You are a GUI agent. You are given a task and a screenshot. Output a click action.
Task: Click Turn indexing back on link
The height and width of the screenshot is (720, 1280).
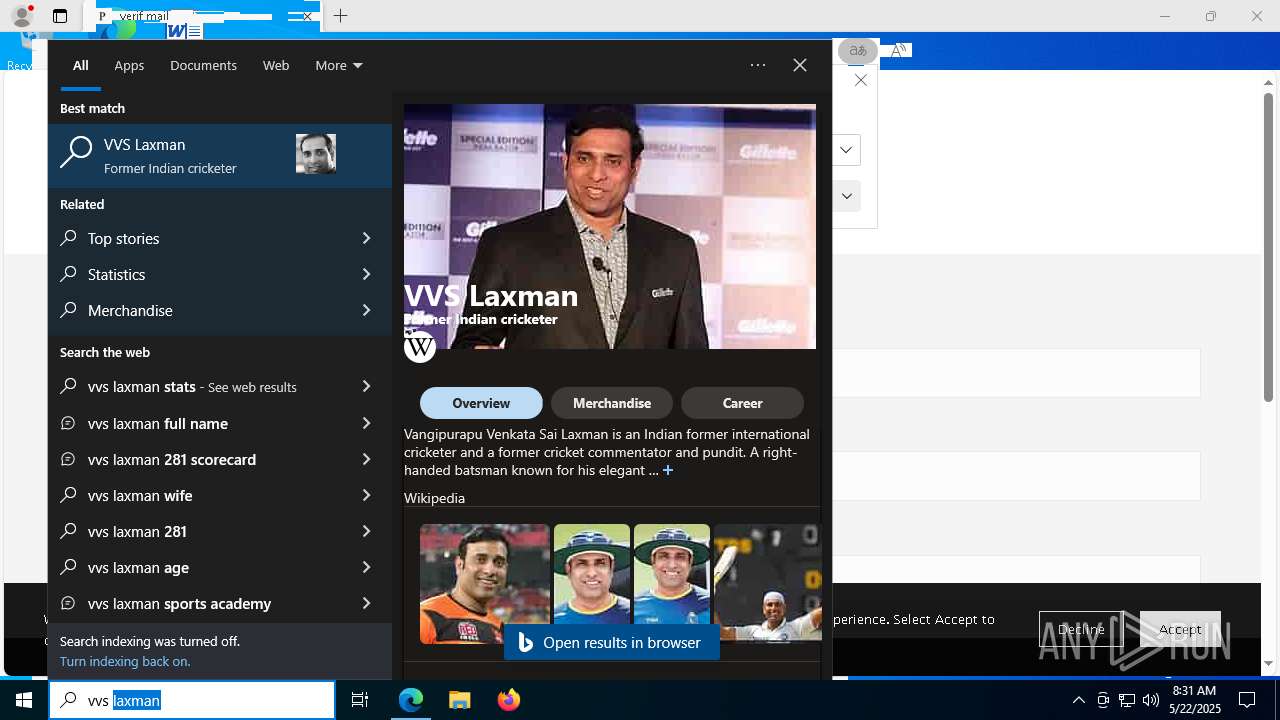click(125, 661)
